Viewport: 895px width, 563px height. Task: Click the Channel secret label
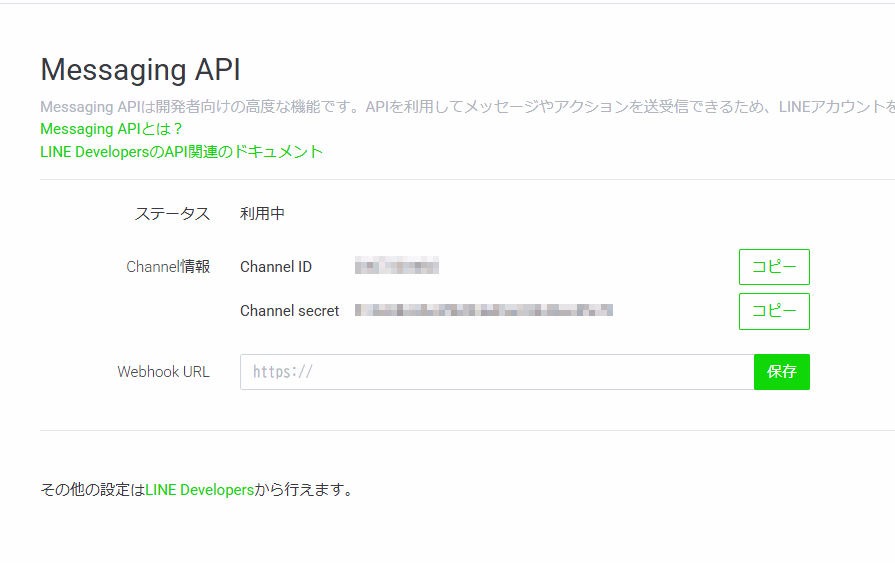pyautogui.click(x=289, y=311)
